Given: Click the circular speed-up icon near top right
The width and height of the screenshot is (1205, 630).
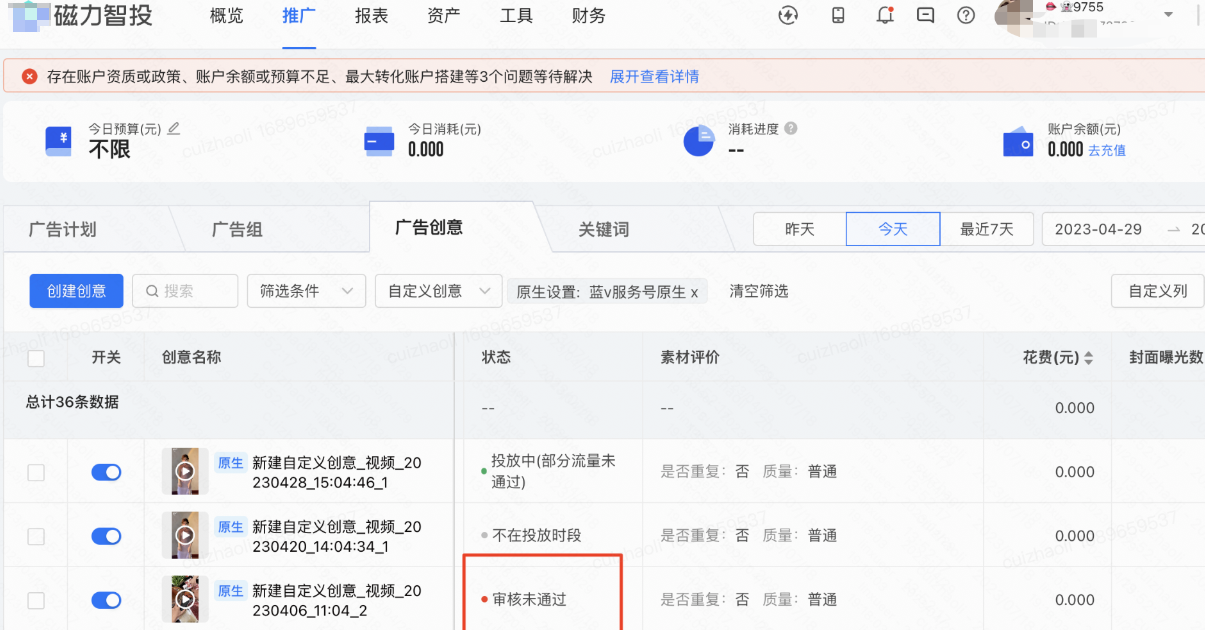Looking at the screenshot, I should [x=788, y=16].
